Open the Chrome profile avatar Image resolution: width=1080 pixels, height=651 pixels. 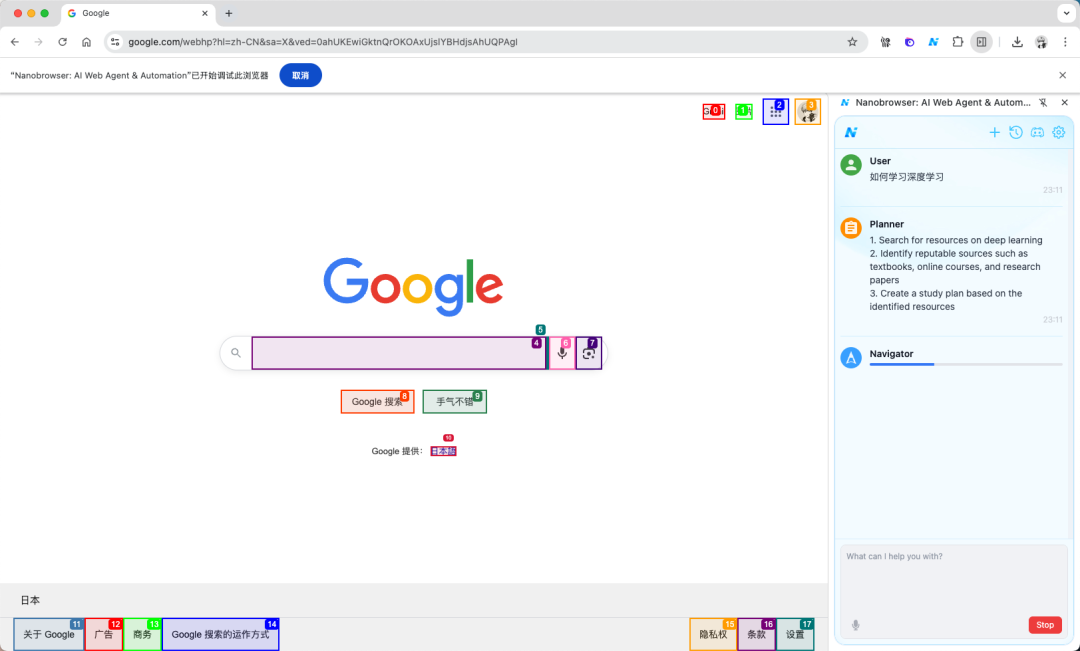coord(1041,42)
